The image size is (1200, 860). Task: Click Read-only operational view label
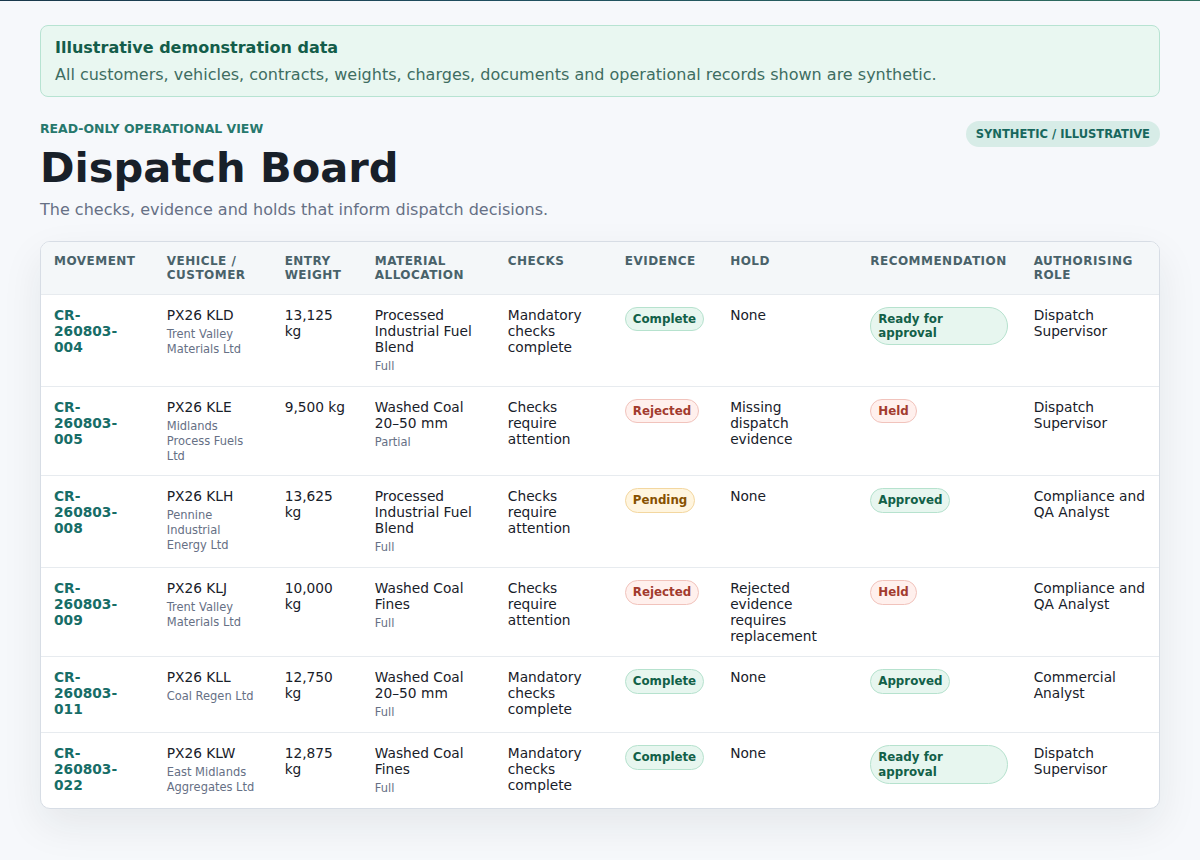(x=152, y=129)
